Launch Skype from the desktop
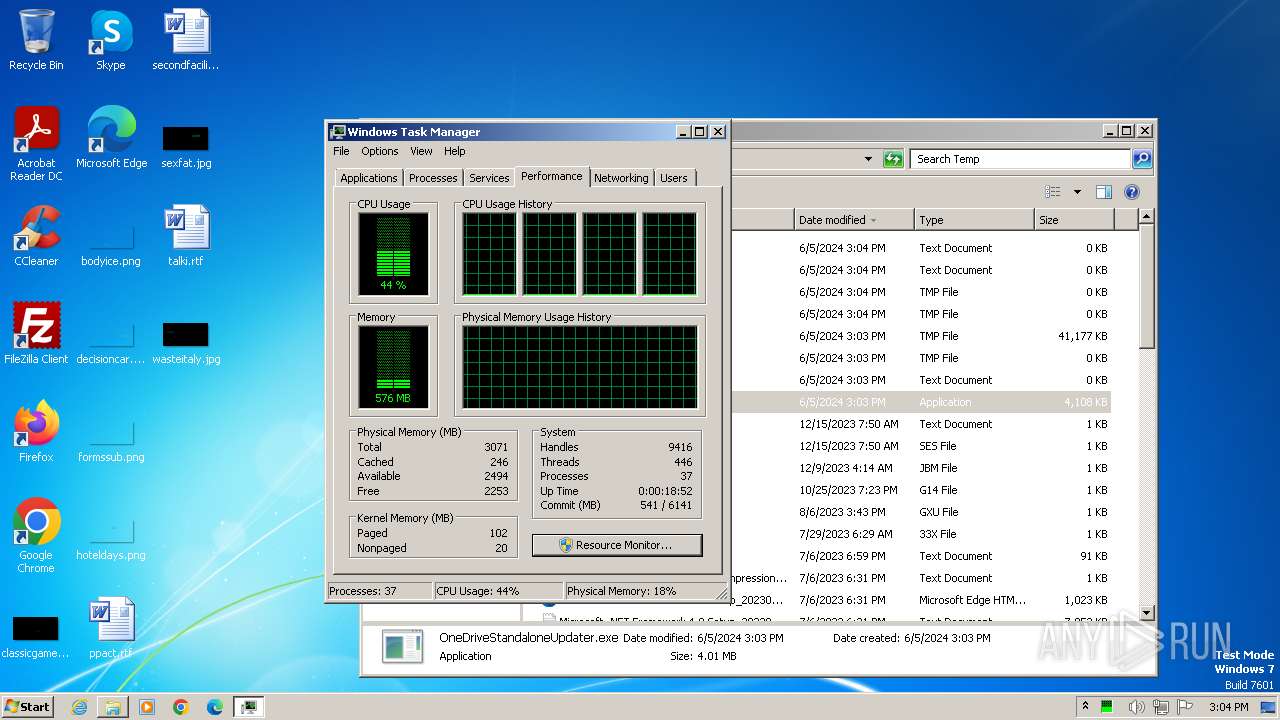The image size is (1280, 720). tap(110, 40)
